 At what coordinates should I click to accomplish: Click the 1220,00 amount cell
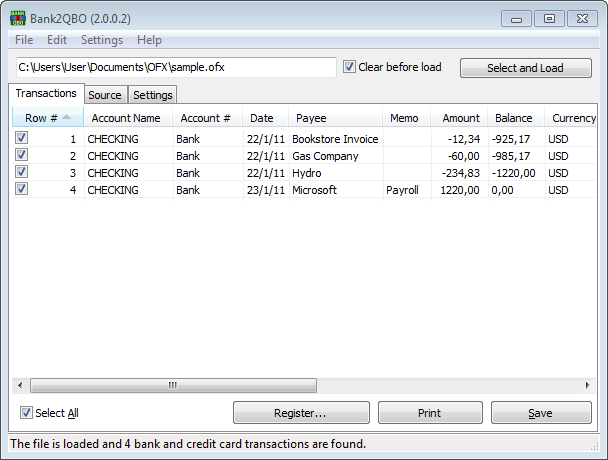point(460,190)
